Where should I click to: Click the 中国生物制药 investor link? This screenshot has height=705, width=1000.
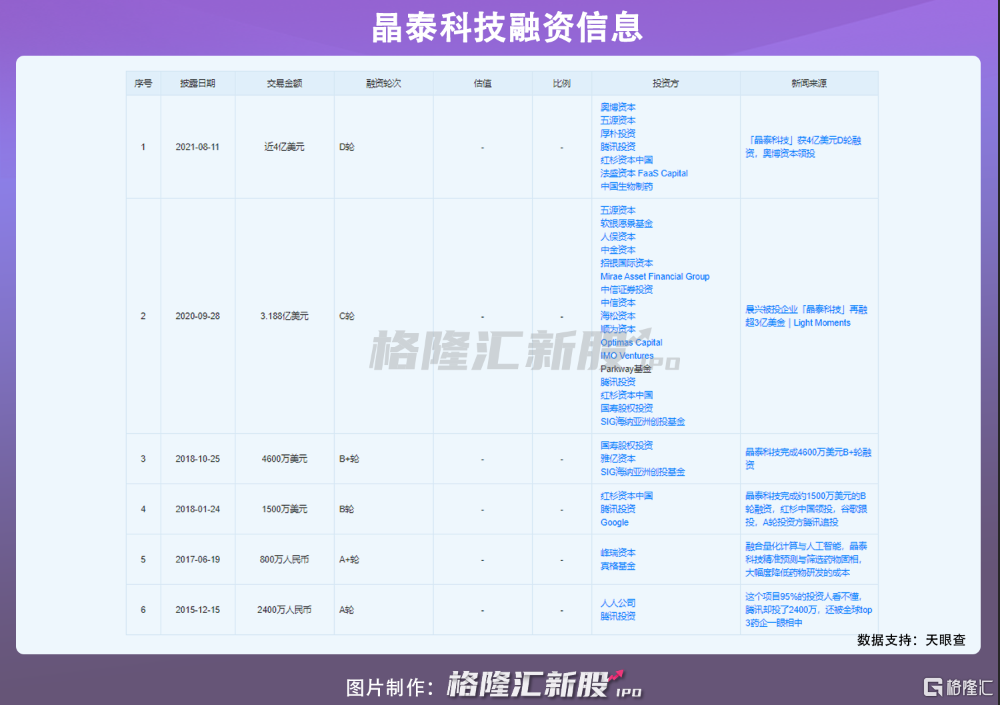coord(626,186)
